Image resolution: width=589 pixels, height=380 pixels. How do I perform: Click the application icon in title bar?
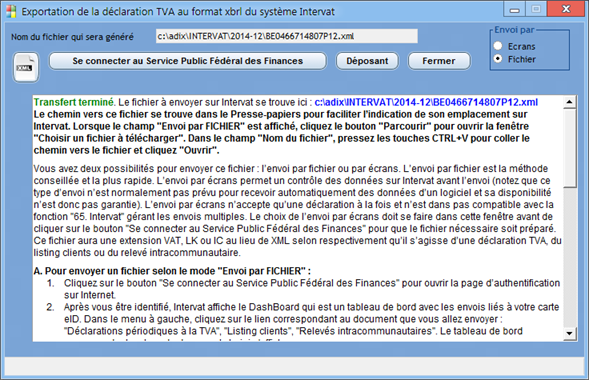coord(11,12)
